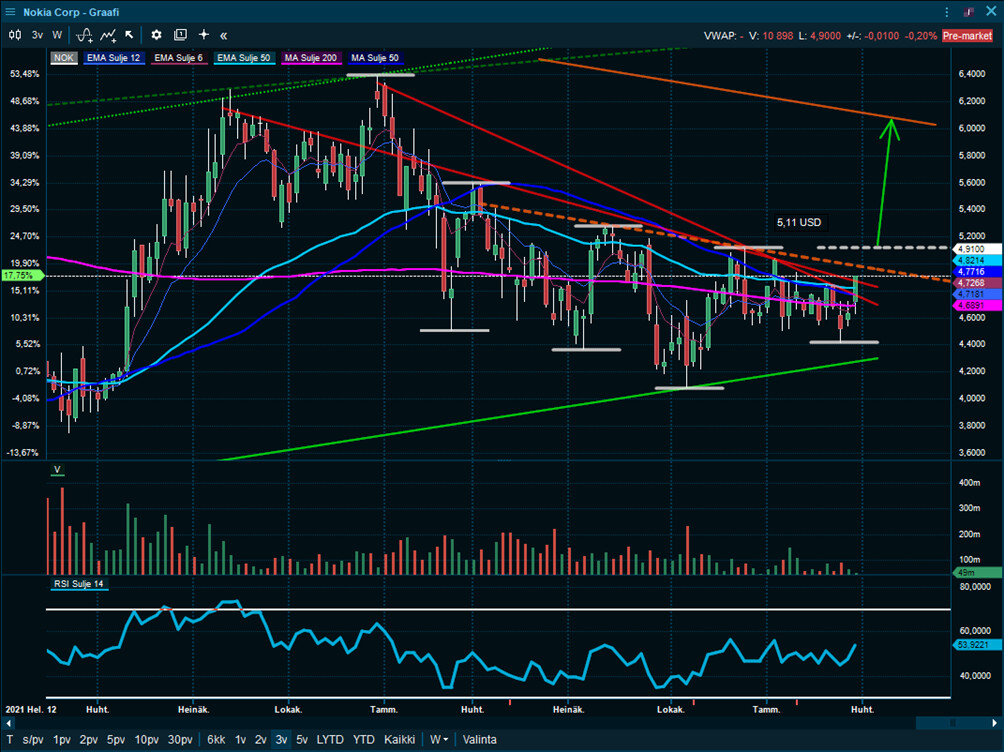This screenshot has width=1004, height=752.
Task: Toggle the MA Sulje 200 indicator label
Action: click(x=313, y=58)
